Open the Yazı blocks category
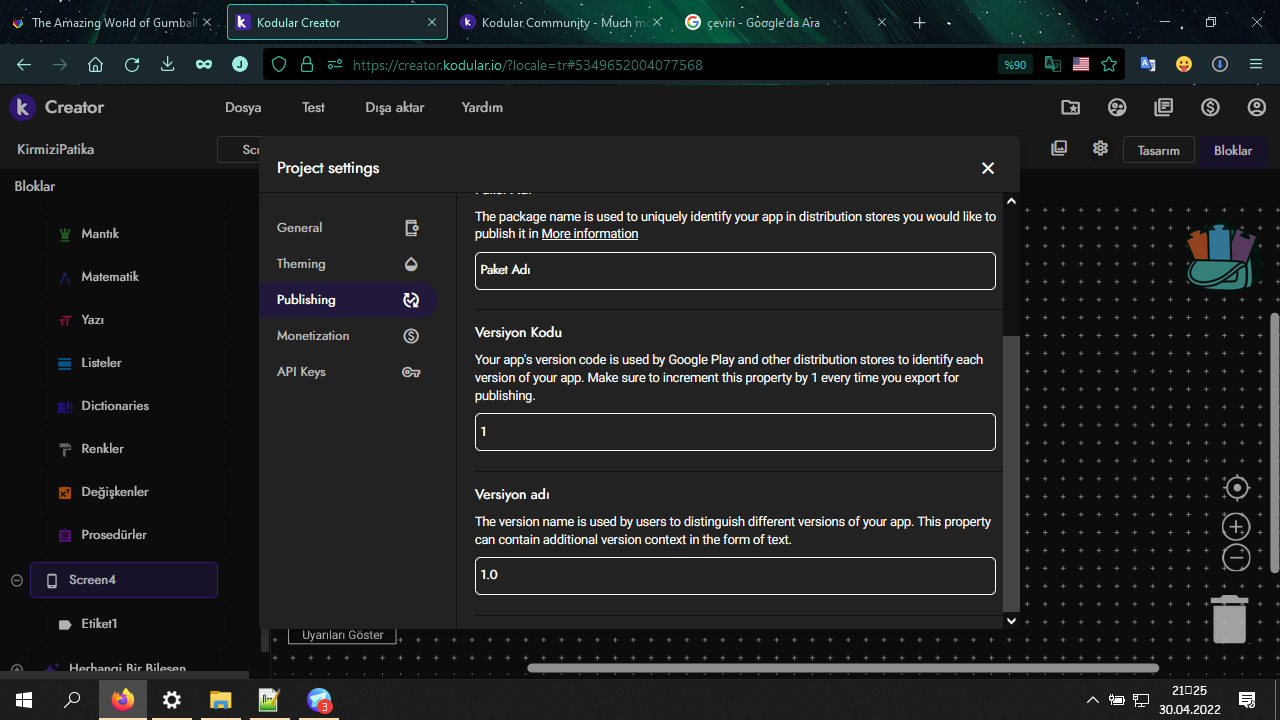The image size is (1280, 720). 136,320
